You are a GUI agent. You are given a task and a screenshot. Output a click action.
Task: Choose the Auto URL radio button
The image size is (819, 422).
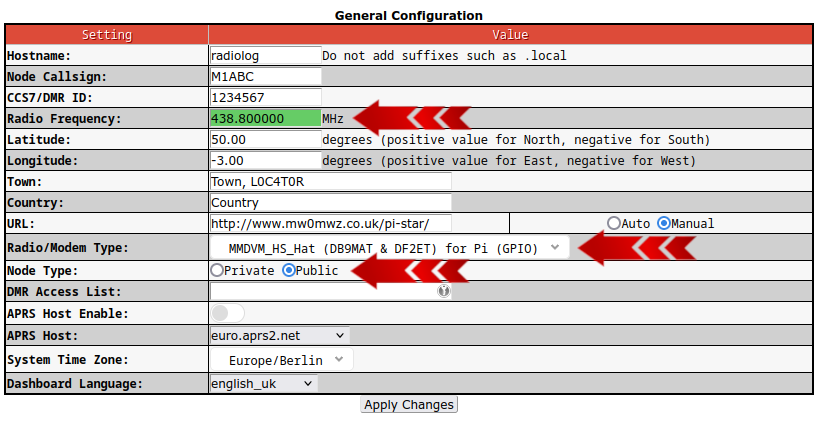point(614,223)
